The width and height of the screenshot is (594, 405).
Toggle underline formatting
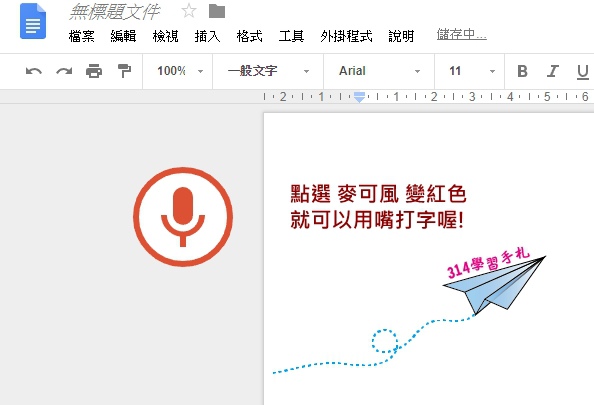pos(583,72)
